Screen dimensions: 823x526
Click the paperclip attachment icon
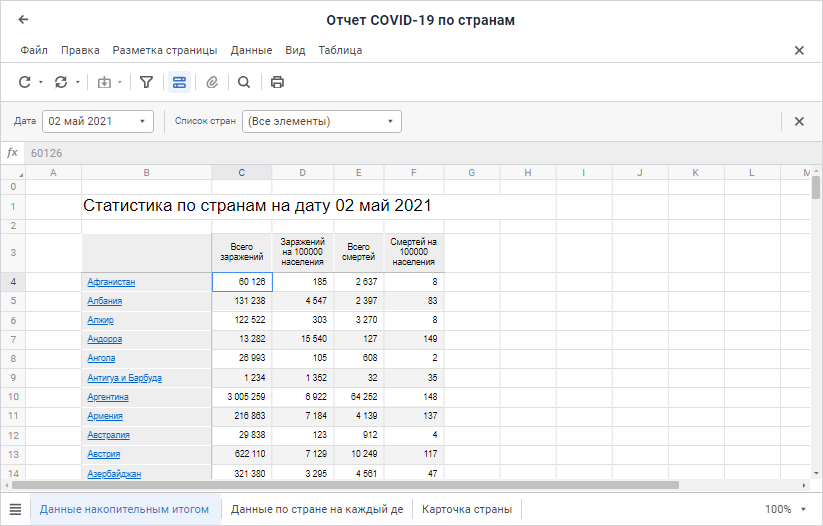click(212, 82)
